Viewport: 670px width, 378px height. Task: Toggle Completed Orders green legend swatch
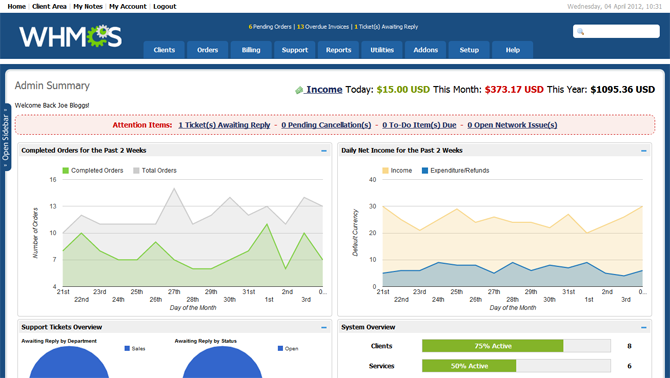click(65, 170)
